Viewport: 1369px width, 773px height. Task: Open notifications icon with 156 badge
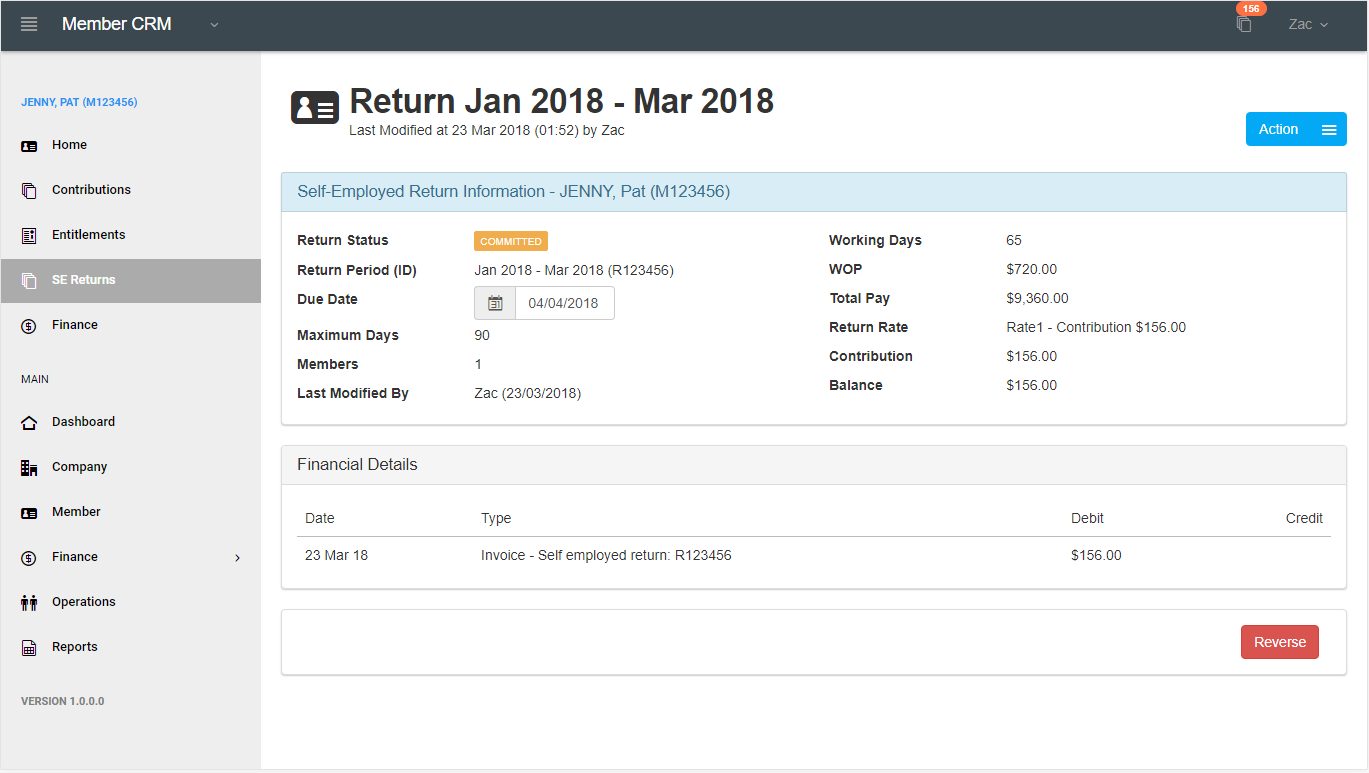click(x=1244, y=24)
